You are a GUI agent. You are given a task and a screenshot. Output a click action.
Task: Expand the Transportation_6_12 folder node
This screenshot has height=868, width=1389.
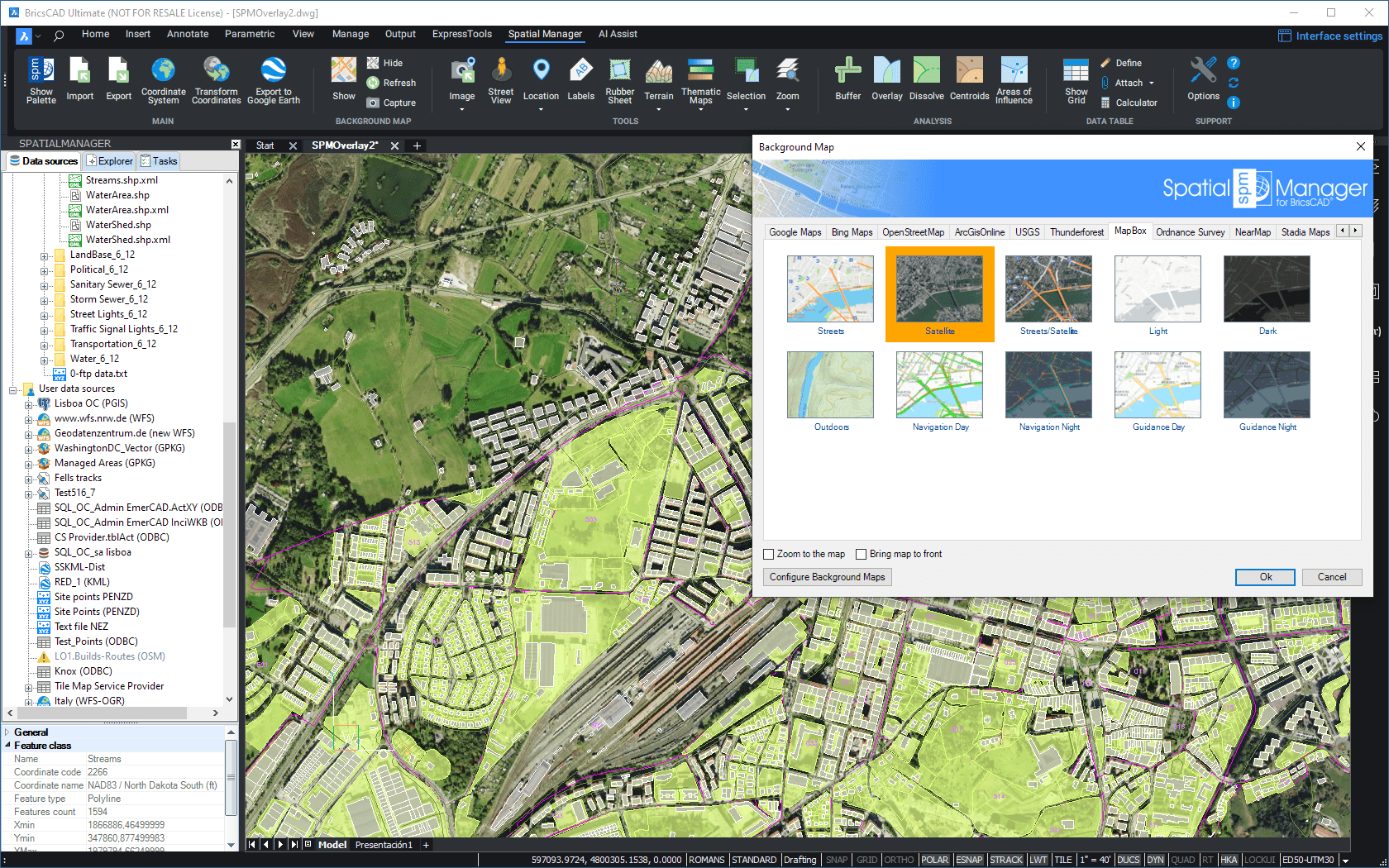pyautogui.click(x=45, y=345)
